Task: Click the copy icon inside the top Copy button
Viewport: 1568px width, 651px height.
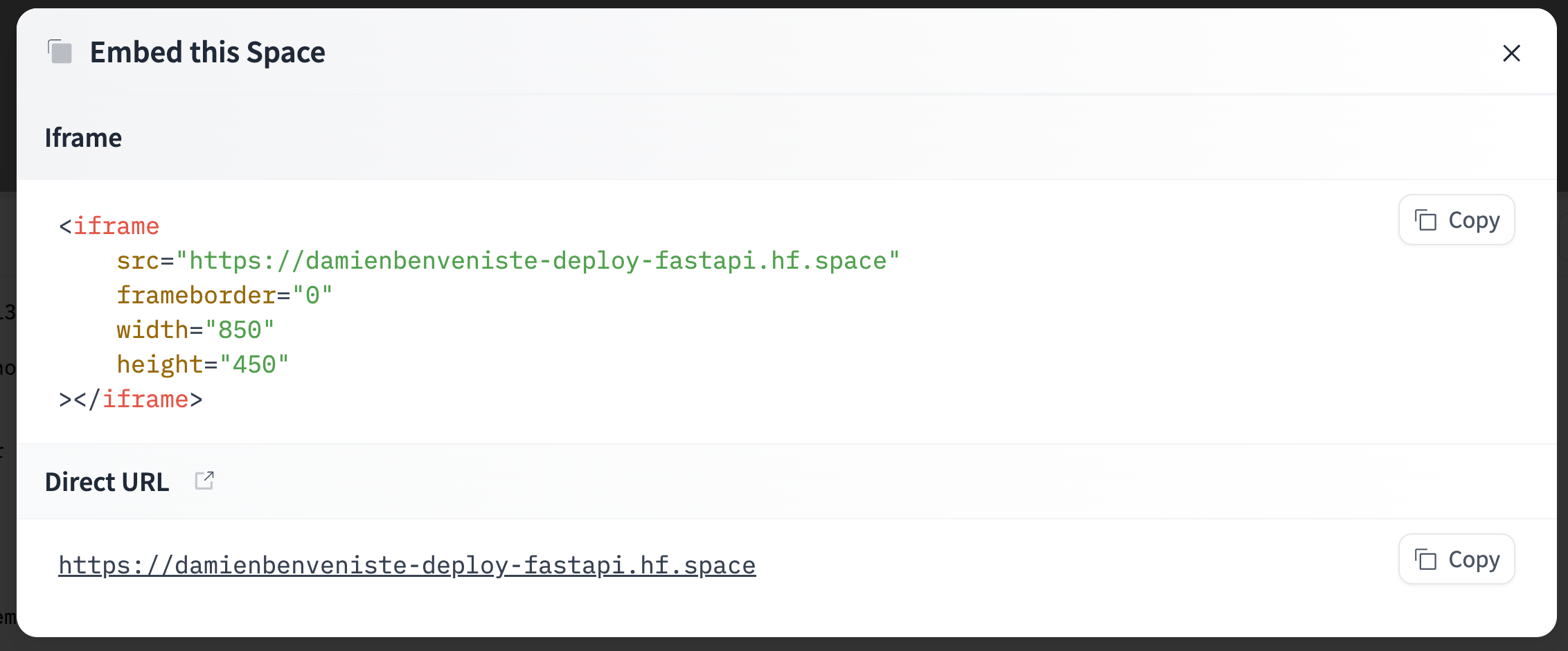Action: click(x=1426, y=220)
